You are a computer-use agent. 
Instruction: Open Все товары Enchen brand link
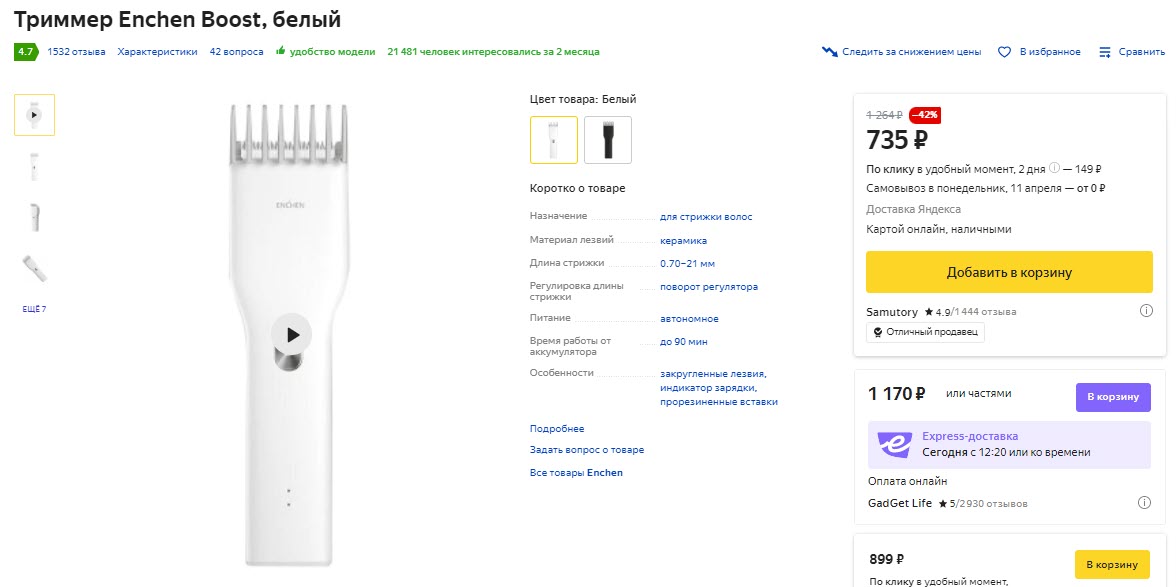point(576,472)
